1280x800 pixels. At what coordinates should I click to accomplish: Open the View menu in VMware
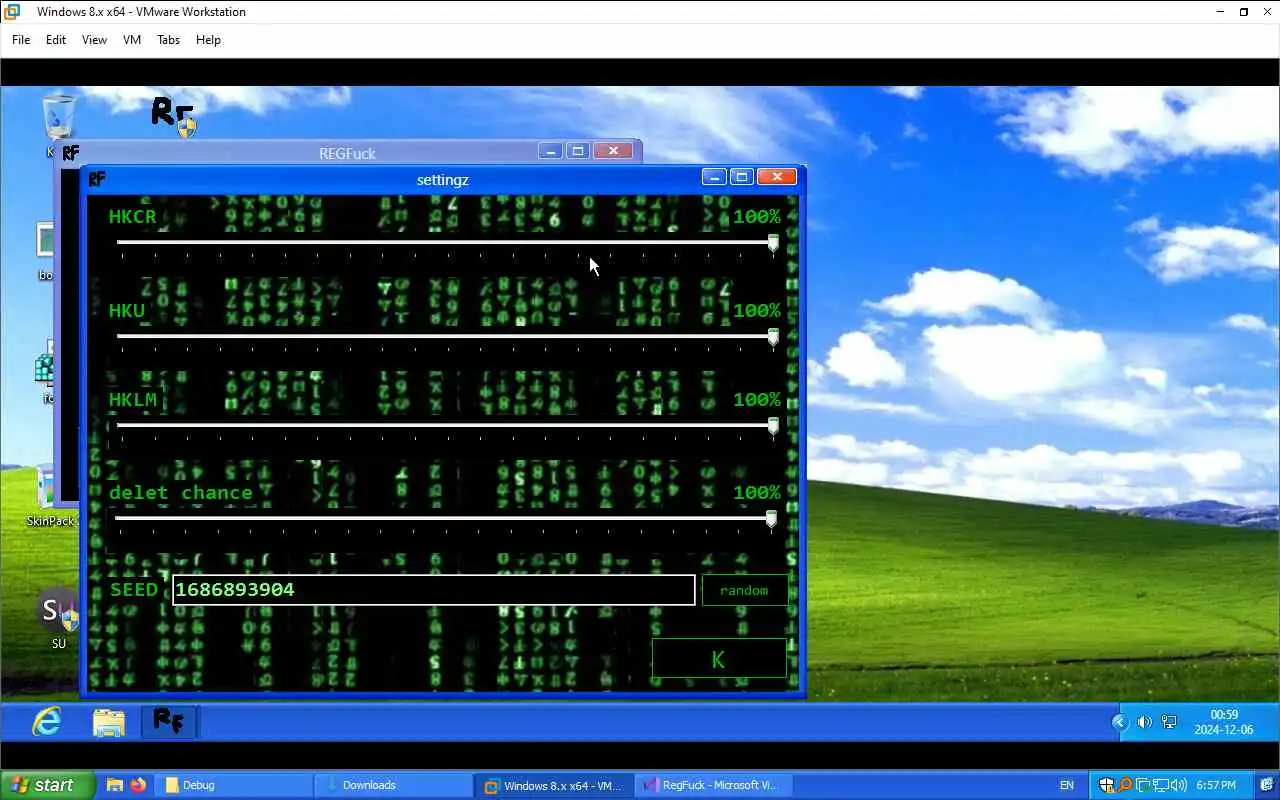point(94,40)
